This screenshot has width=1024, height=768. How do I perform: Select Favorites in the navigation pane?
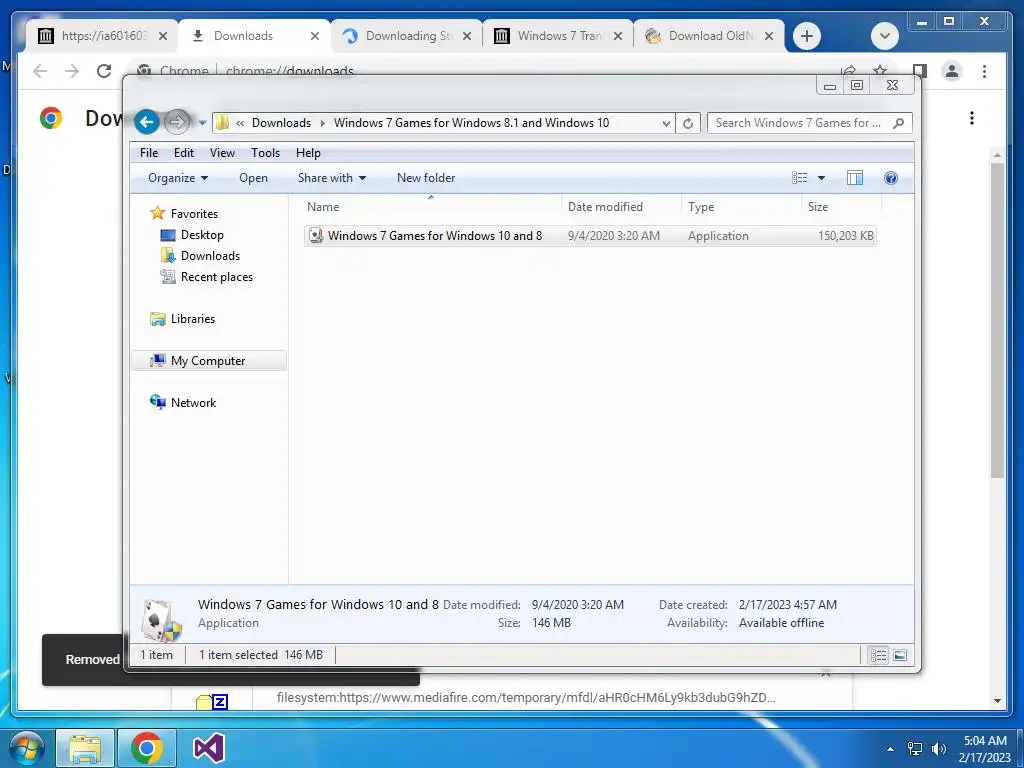click(x=194, y=214)
